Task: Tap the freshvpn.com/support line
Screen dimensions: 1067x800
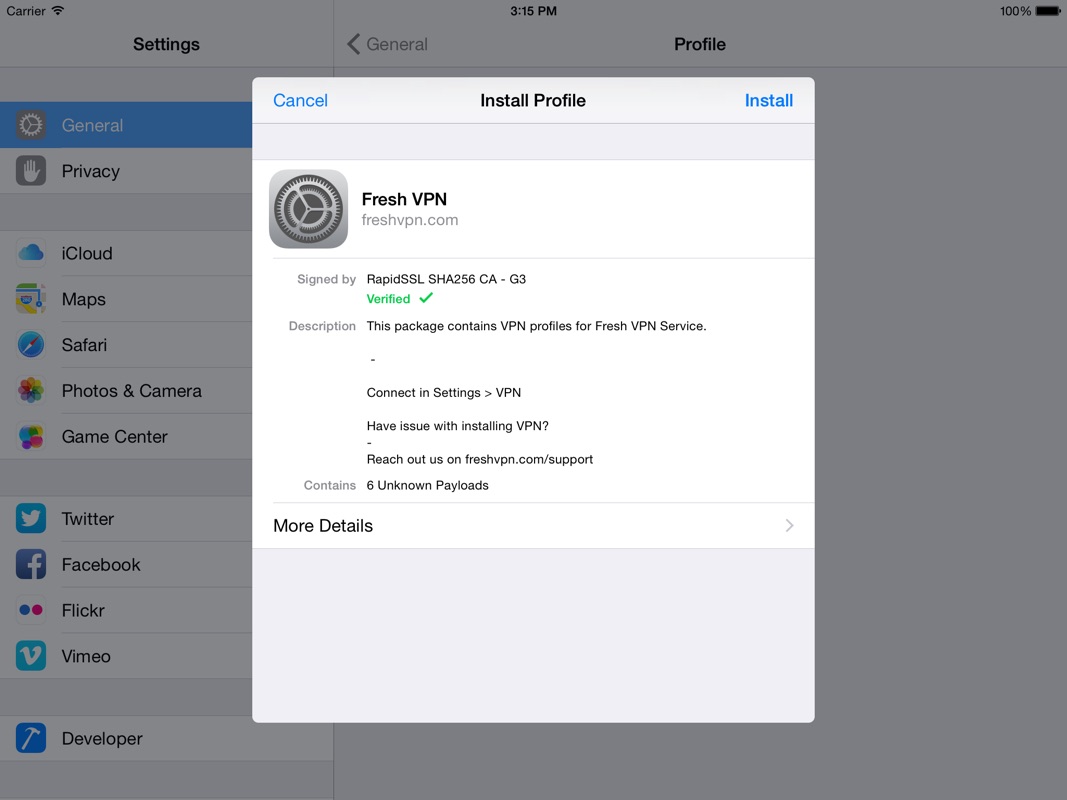Action: point(480,459)
